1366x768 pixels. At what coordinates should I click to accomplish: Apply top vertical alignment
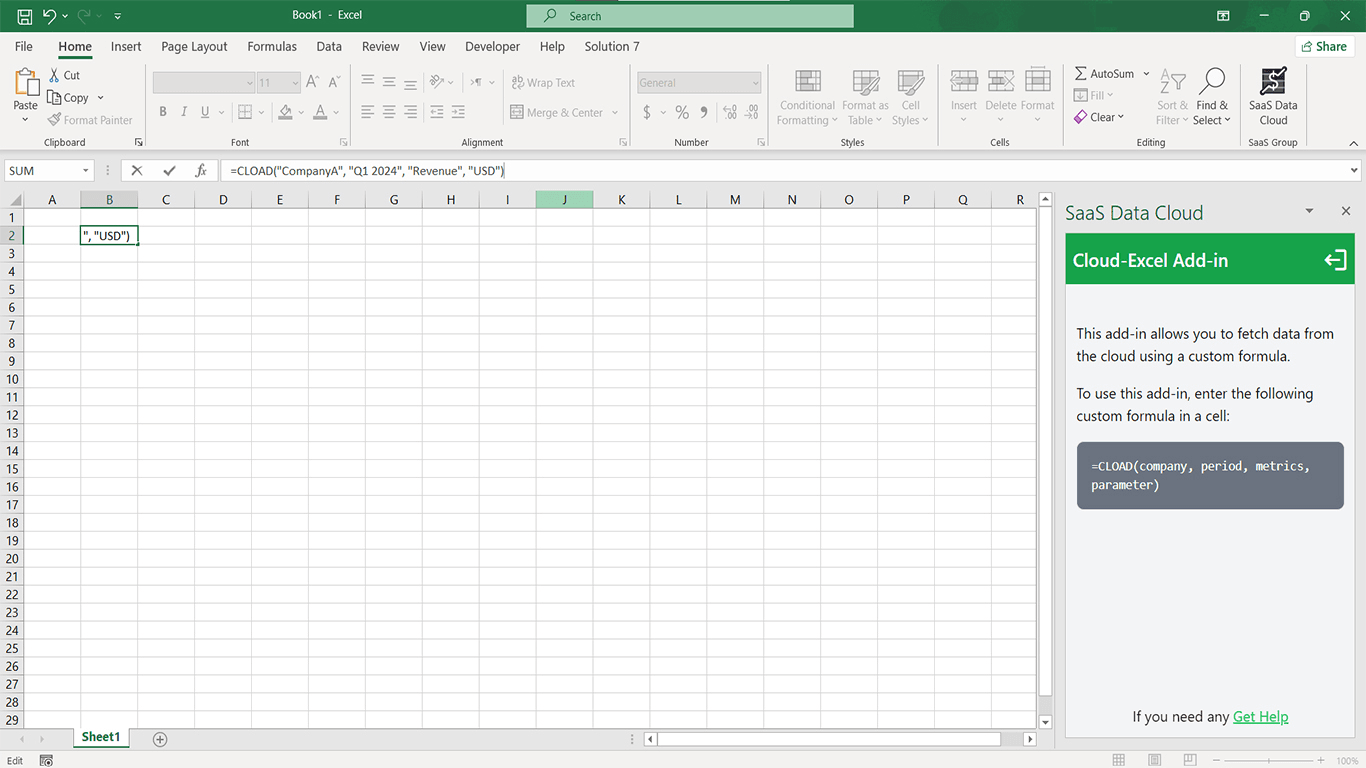368,82
